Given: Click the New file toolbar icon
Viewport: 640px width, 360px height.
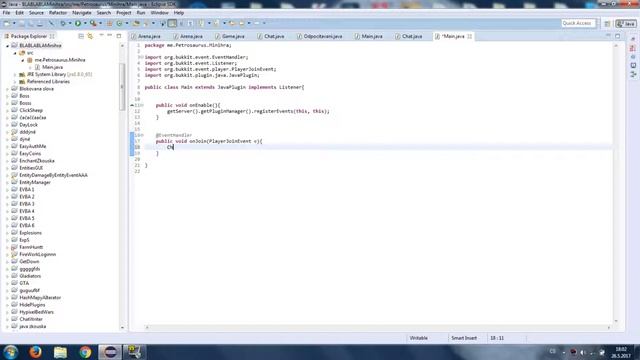Looking at the screenshot, I should 7,23.
